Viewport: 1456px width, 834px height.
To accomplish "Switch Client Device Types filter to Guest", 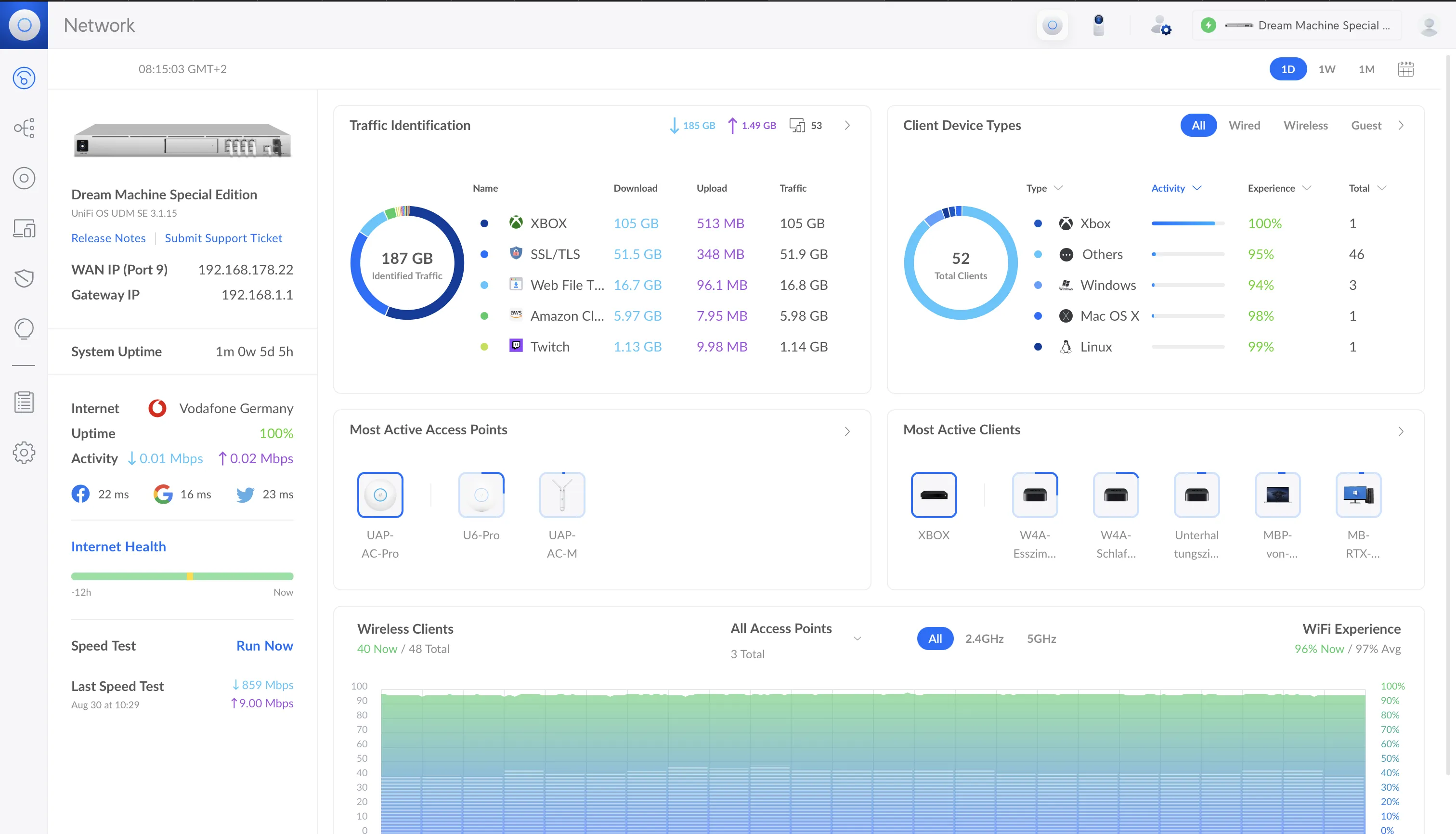I will 1365,125.
